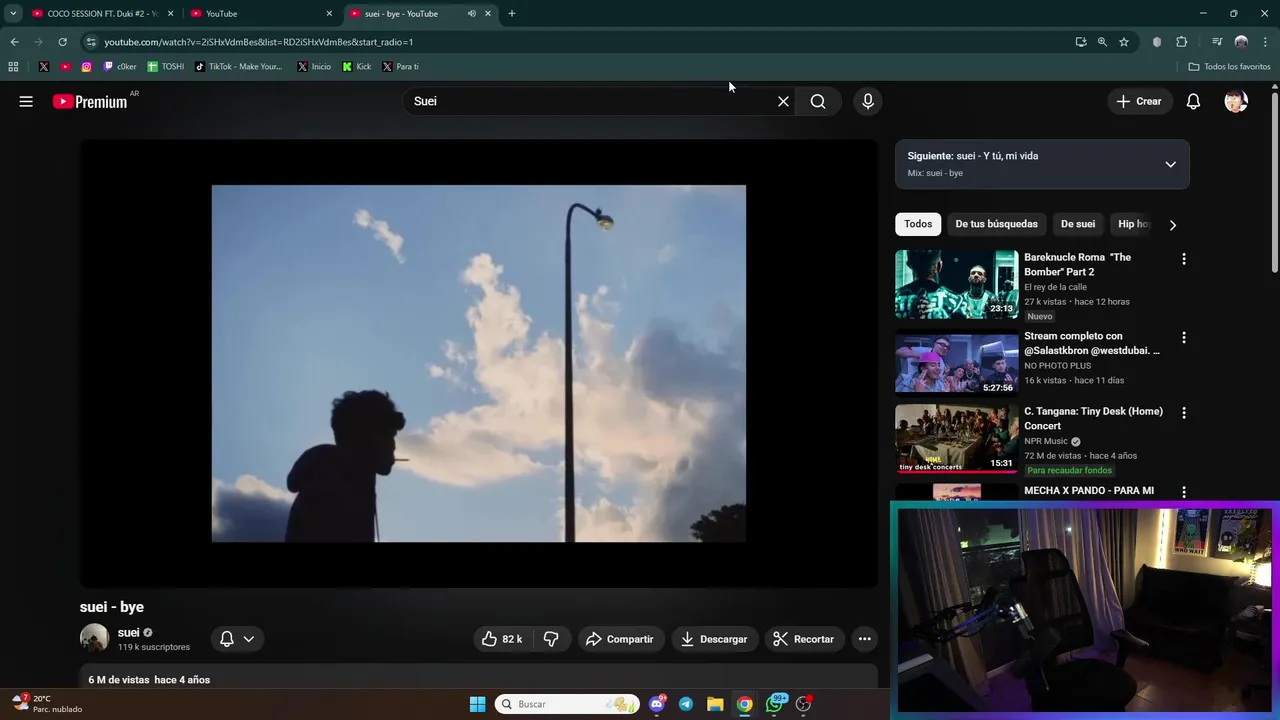Go back in browser history

[14, 42]
